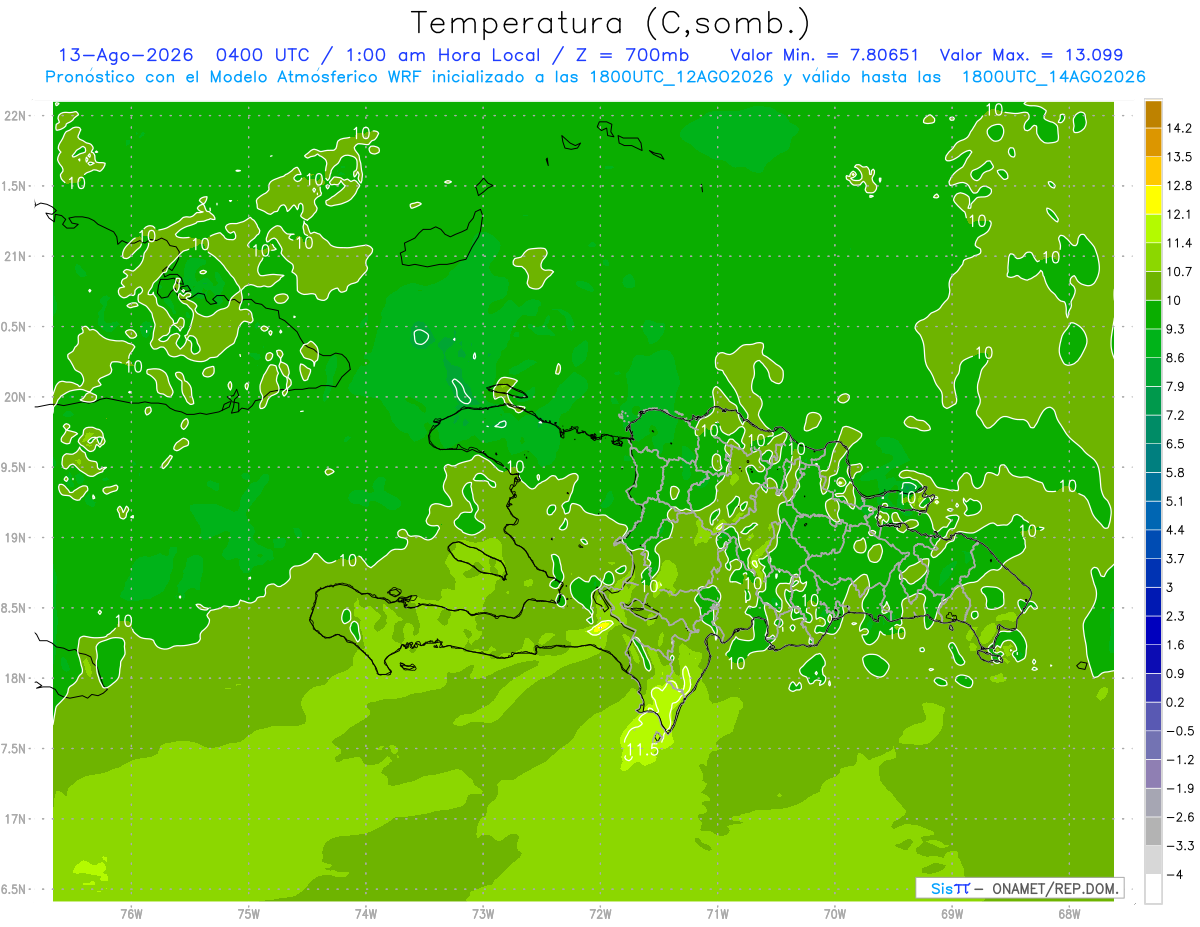Click the '76W' longitude label

click(131, 913)
